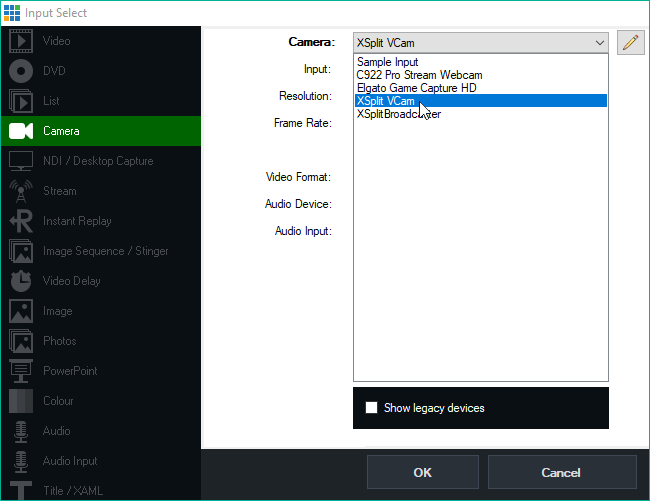
Task: Choose XSplitBroadcaster from camera list
Action: click(481, 114)
